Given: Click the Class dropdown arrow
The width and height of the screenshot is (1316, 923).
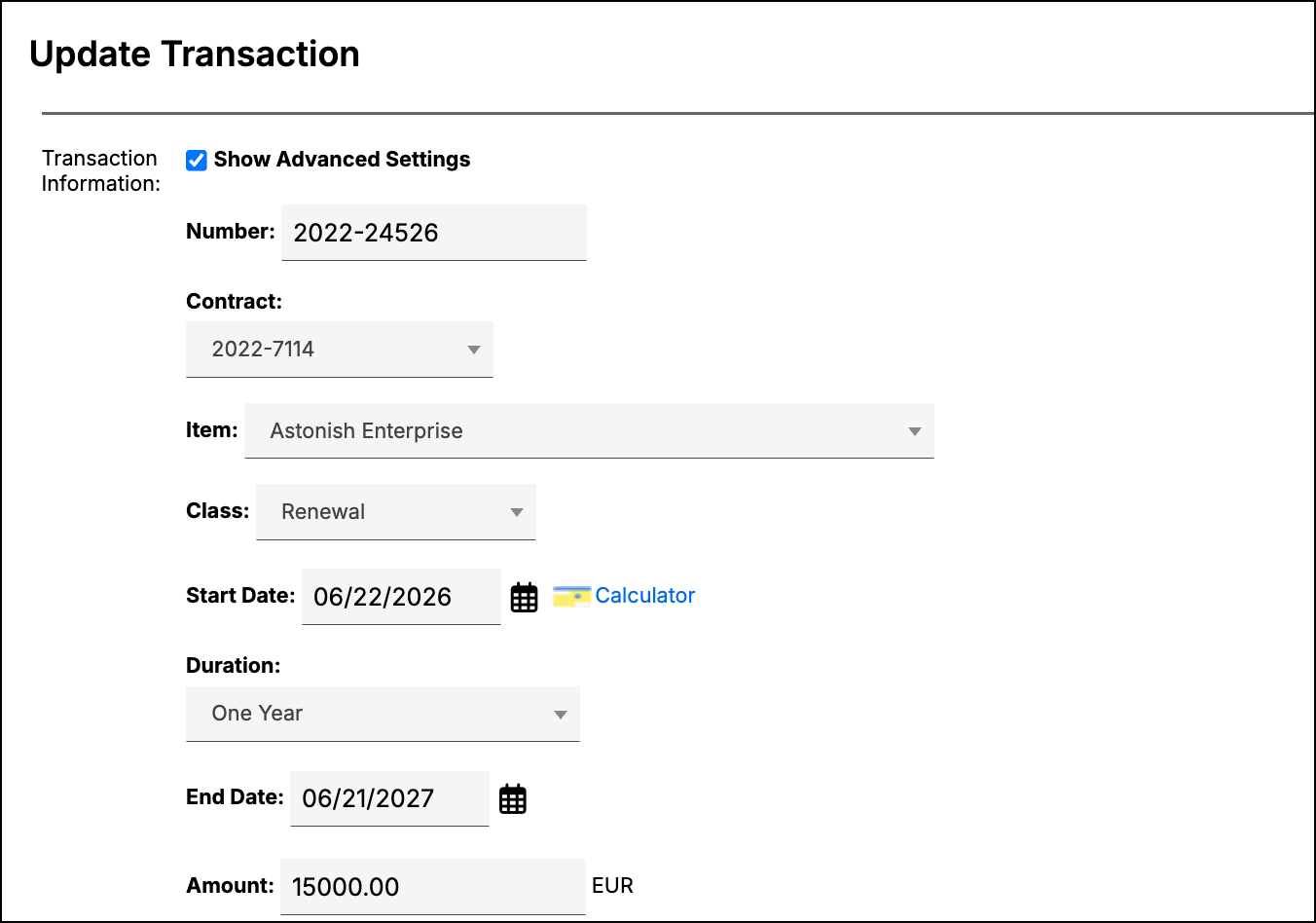Looking at the screenshot, I should coord(517,512).
